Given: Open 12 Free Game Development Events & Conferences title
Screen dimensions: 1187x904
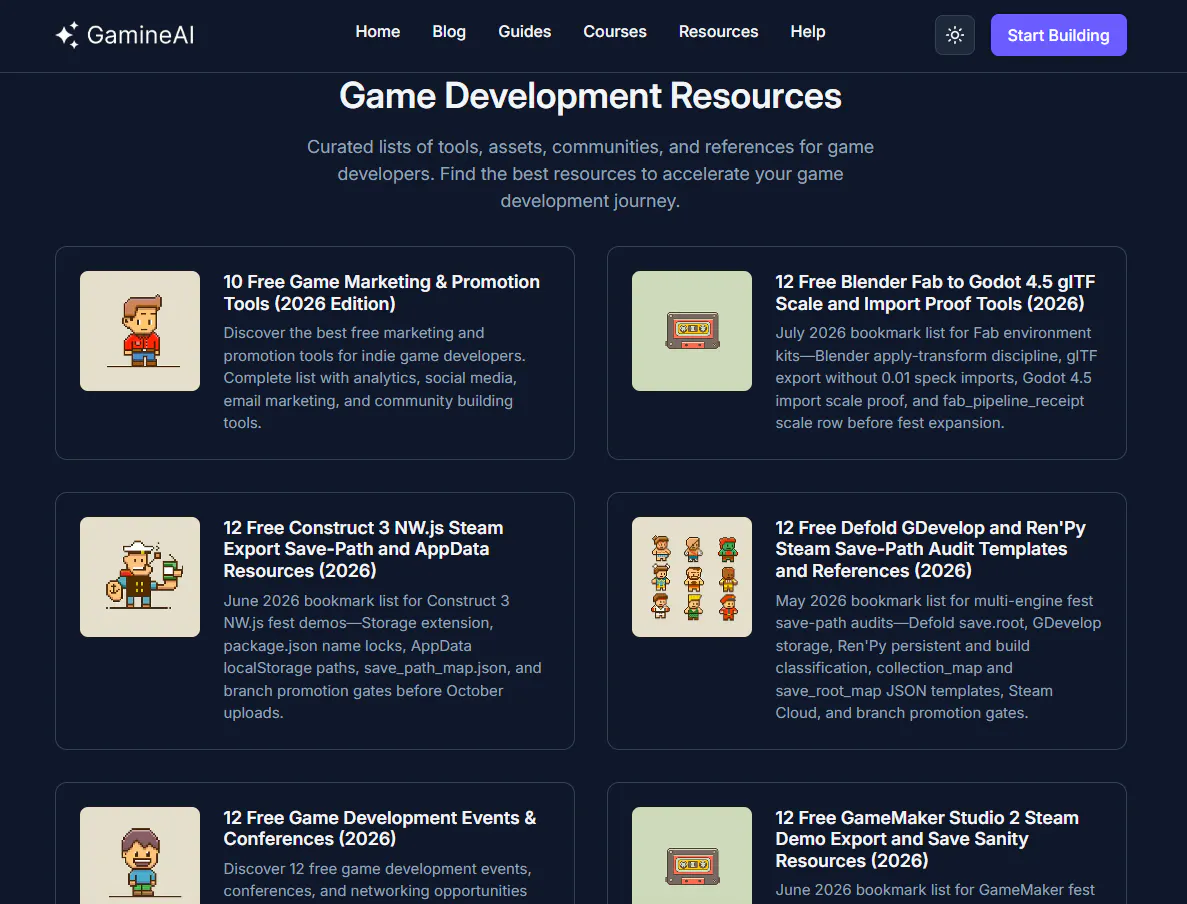Looking at the screenshot, I should 380,828.
